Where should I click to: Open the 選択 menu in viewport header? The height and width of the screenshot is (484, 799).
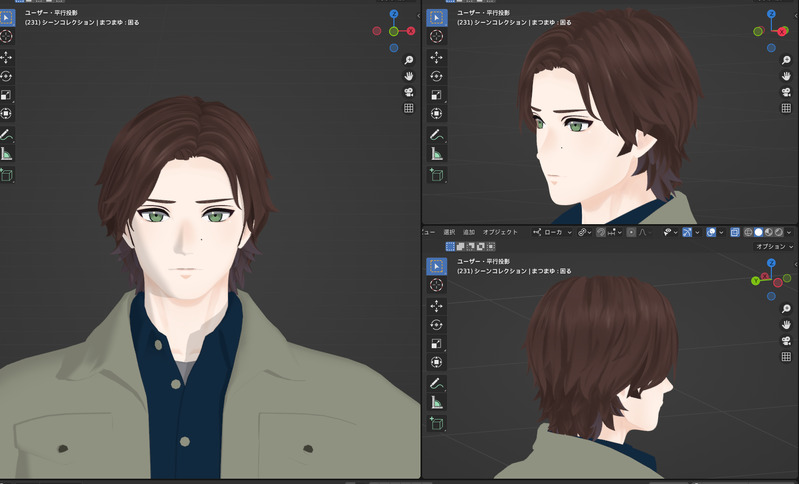tap(449, 232)
